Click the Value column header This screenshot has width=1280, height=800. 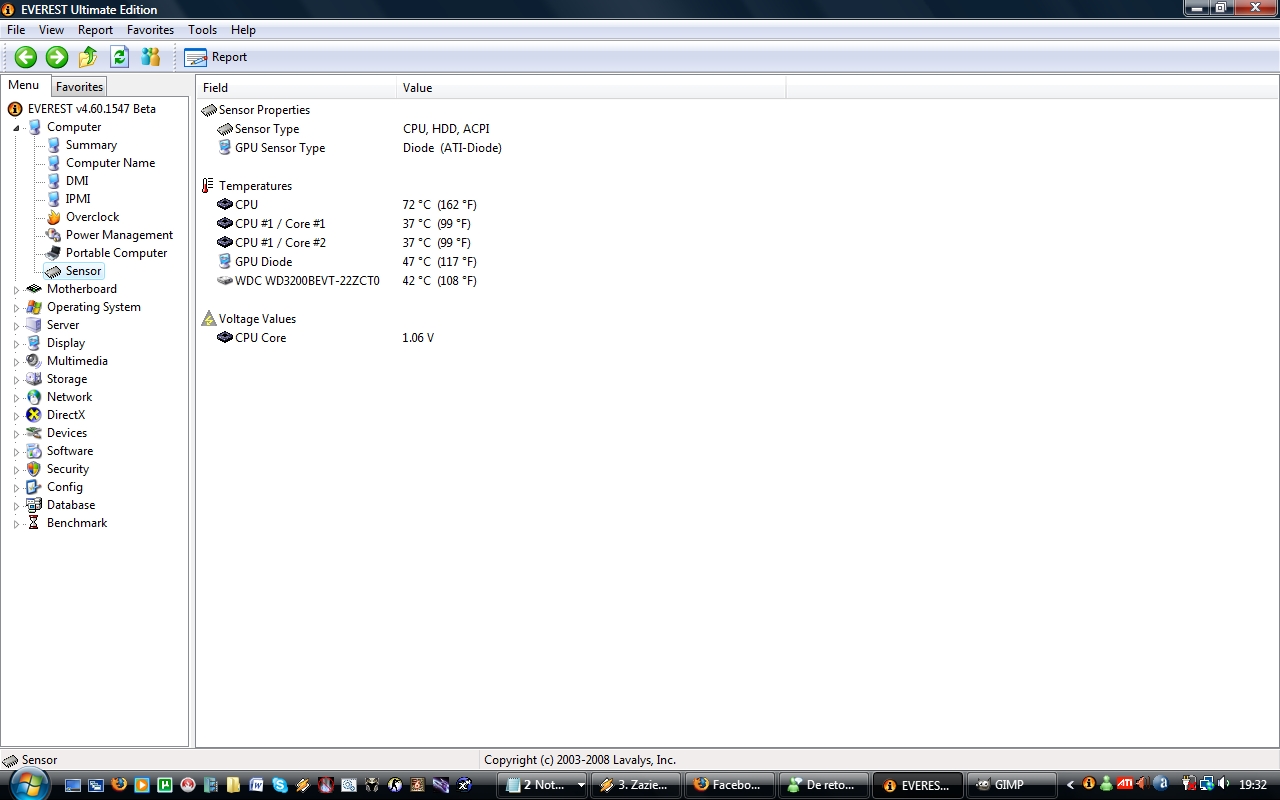pos(591,88)
